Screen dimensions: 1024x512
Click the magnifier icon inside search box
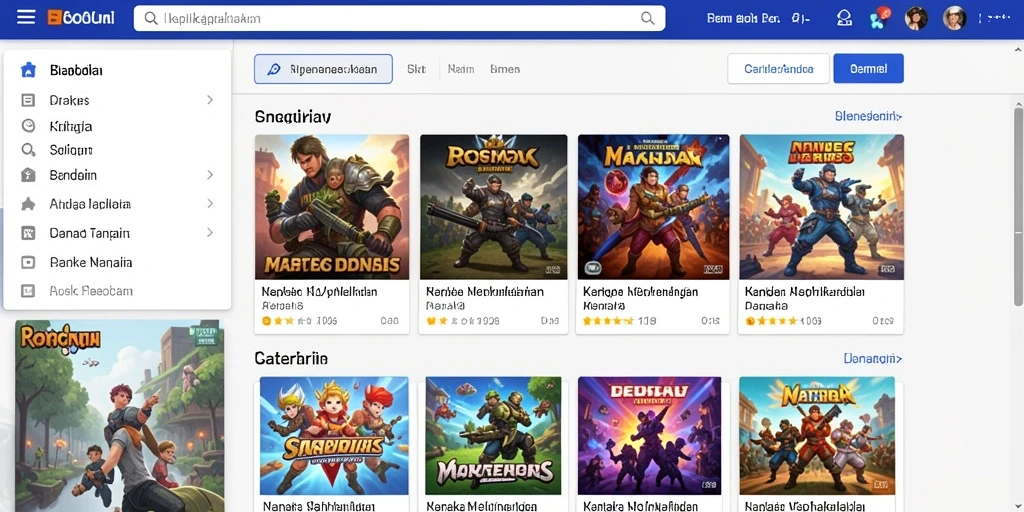(x=151, y=18)
